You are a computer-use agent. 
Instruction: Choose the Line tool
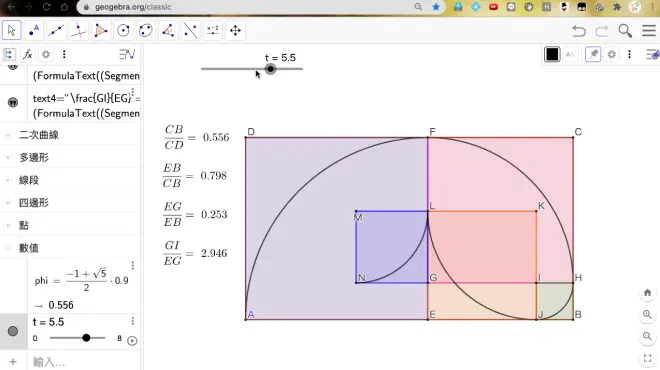coord(56,31)
